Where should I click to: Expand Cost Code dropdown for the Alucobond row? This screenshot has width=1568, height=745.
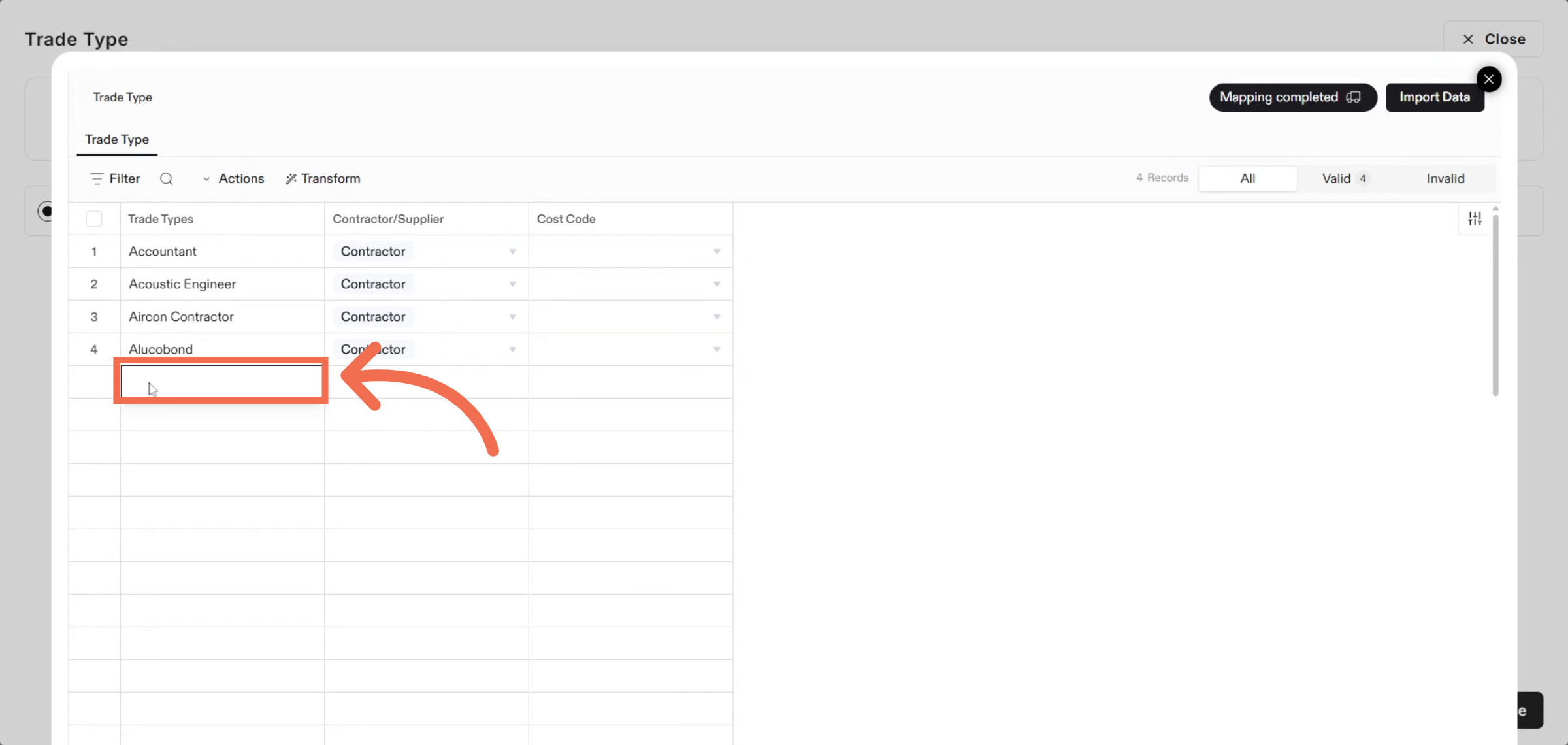click(716, 350)
